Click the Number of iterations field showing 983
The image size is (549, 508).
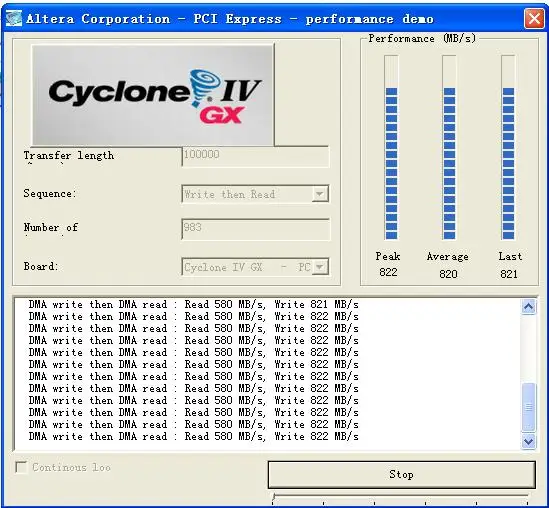coord(256,229)
